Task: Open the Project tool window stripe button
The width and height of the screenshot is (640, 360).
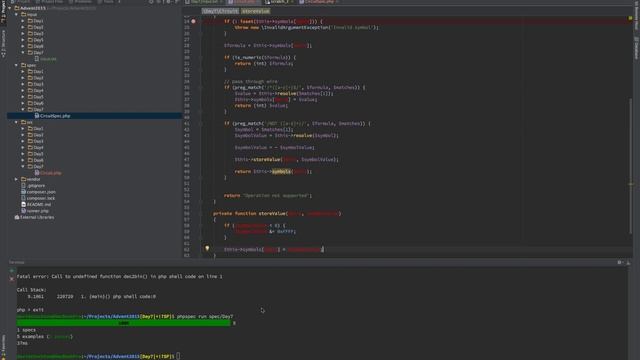Action: click(x=3, y=11)
